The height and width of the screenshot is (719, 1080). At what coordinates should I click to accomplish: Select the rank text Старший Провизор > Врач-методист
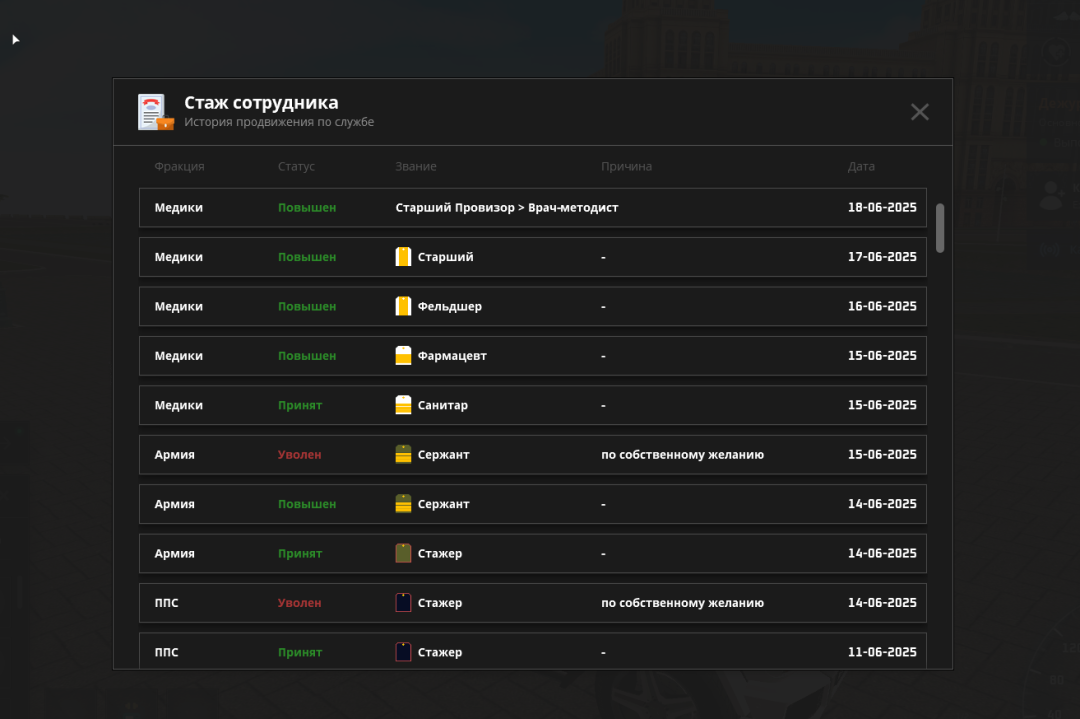coord(507,208)
